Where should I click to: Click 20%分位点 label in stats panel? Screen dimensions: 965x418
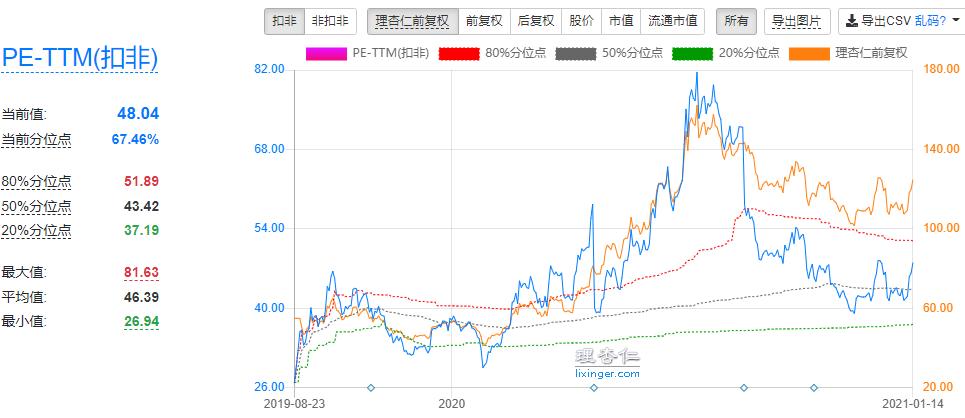(36, 231)
